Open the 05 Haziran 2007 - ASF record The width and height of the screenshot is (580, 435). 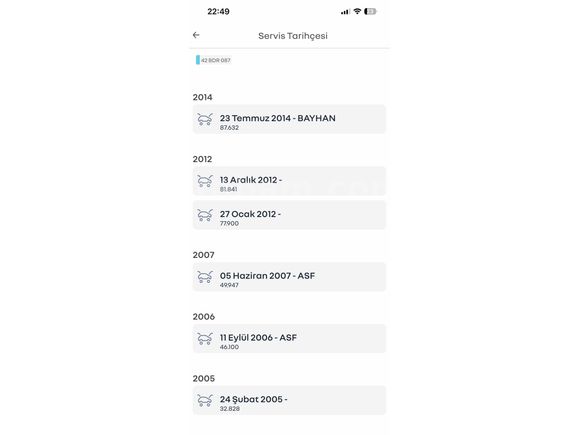click(289, 277)
